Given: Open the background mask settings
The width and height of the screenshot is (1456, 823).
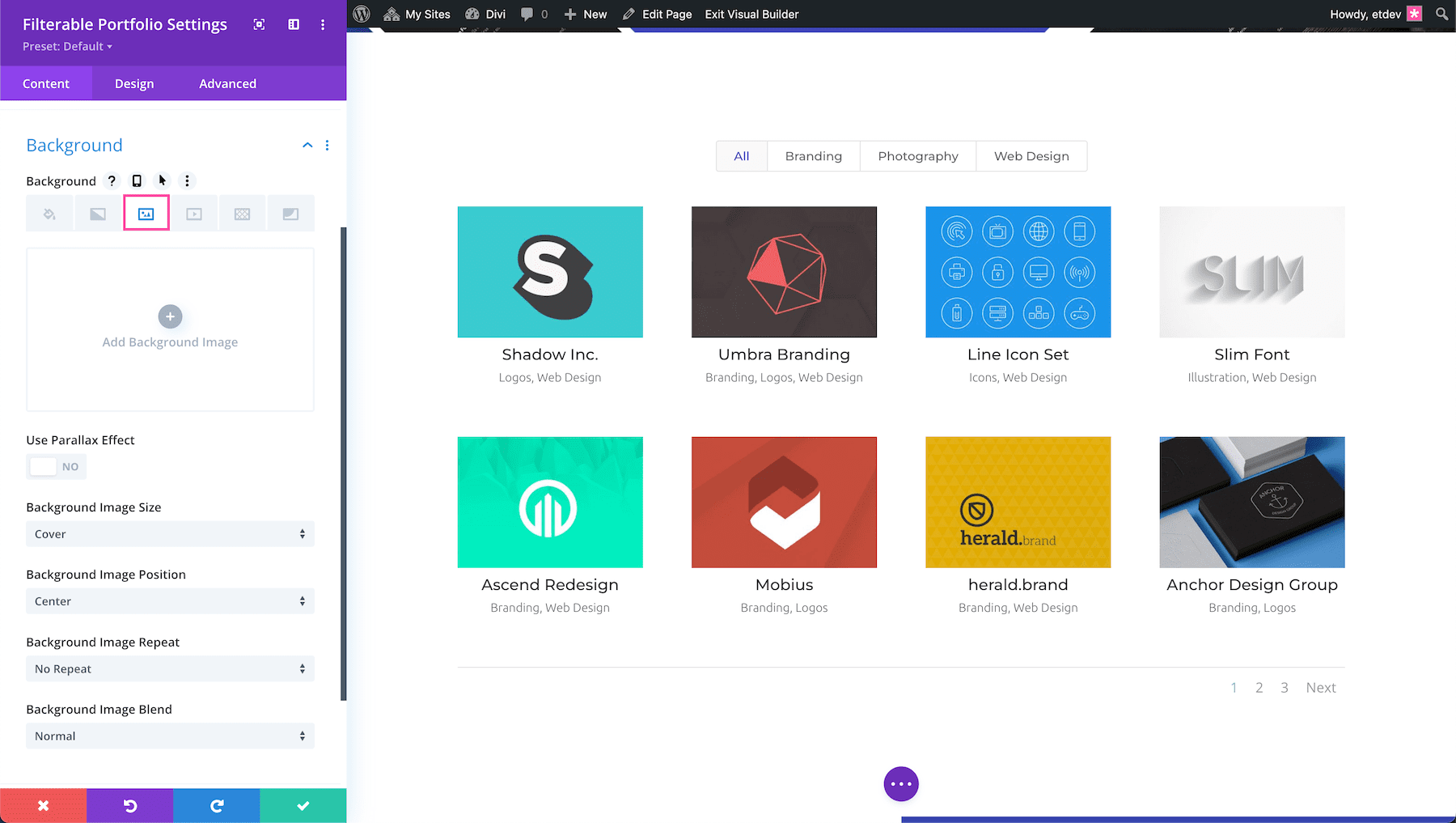Looking at the screenshot, I should click(290, 213).
